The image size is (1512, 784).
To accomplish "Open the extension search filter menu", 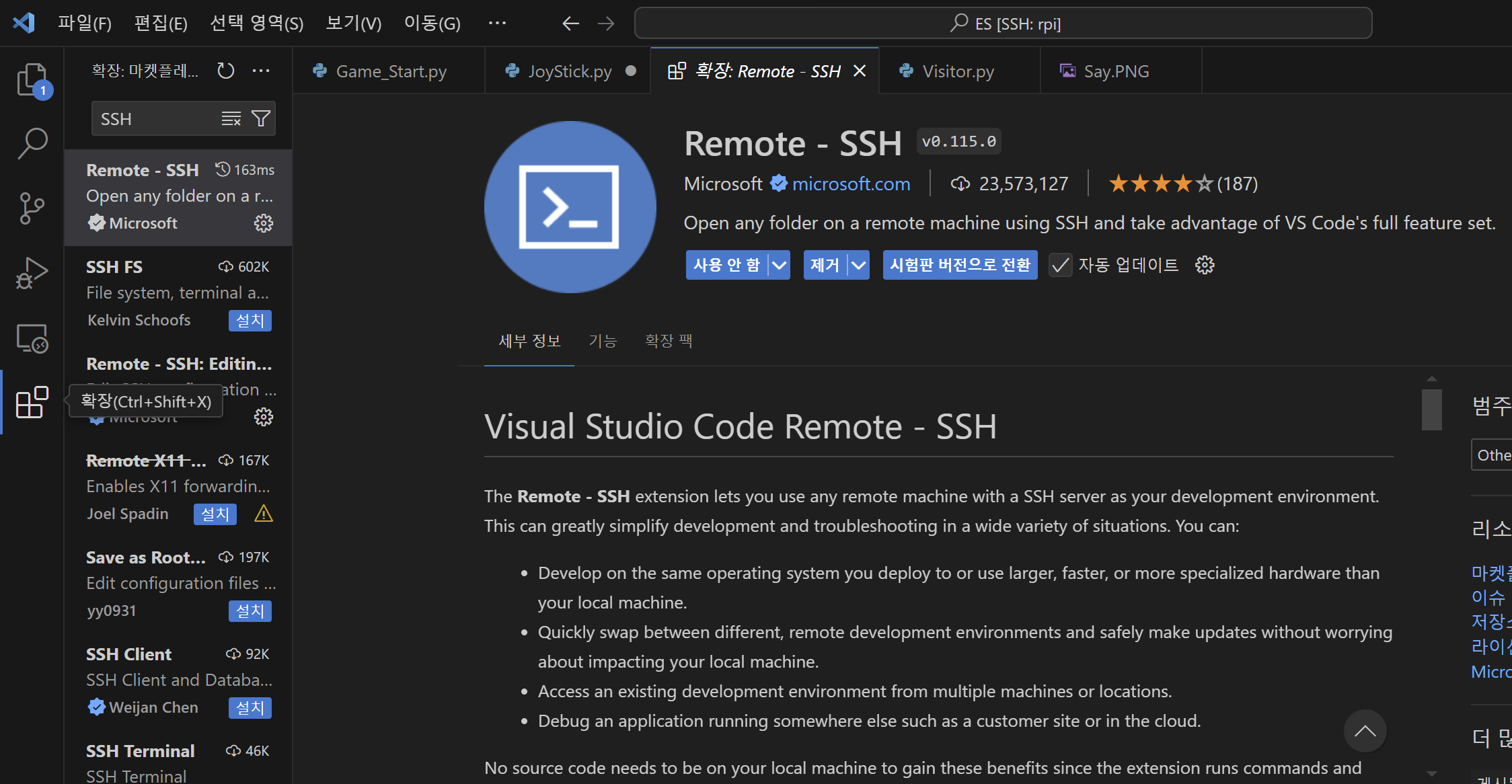I will coord(261,119).
